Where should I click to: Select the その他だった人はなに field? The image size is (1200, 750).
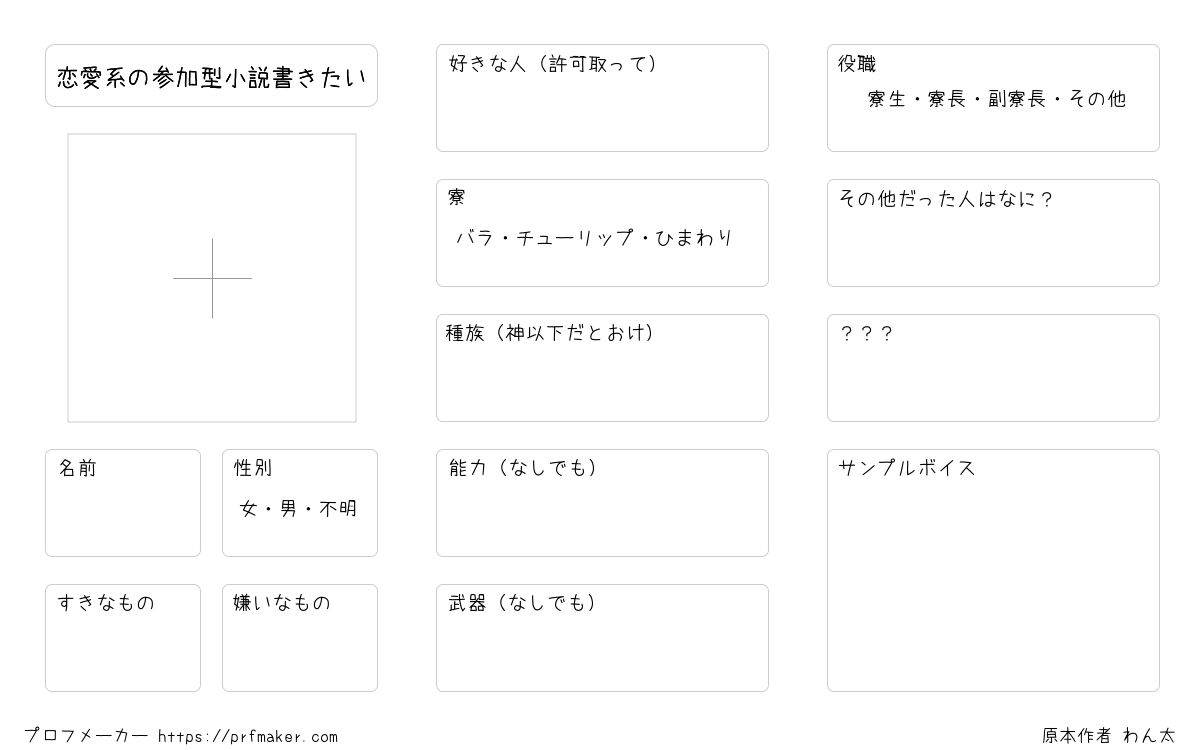[x=993, y=233]
